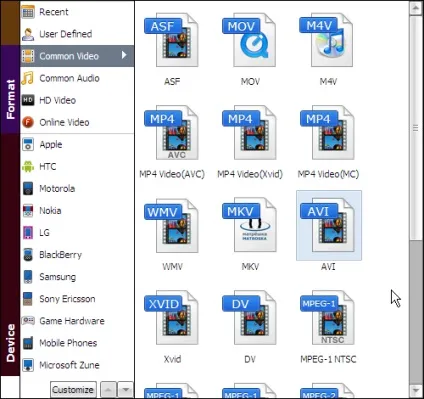Choose the MOV QuickTime format icon
Image resolution: width=424 pixels, height=399 pixels.
tap(250, 40)
